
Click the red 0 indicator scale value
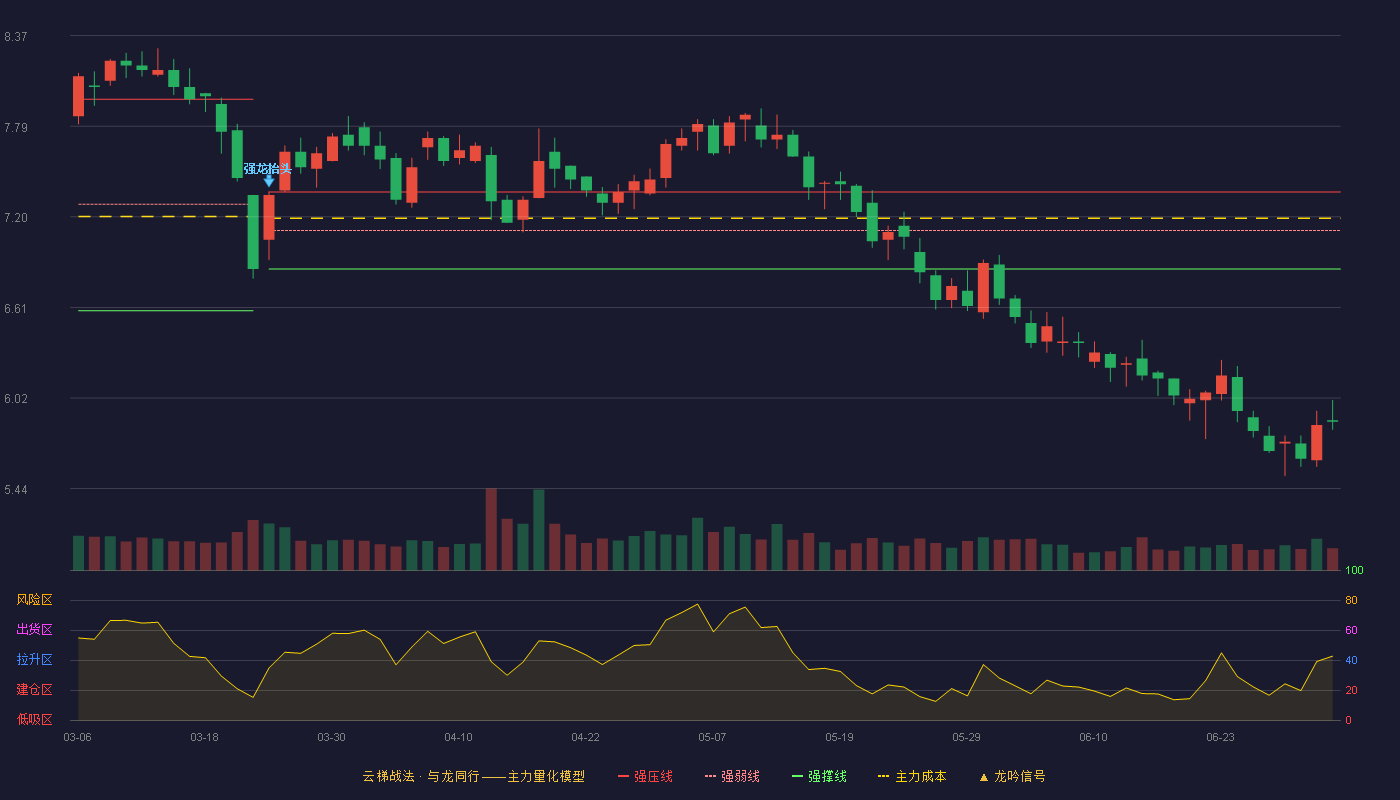point(1348,720)
